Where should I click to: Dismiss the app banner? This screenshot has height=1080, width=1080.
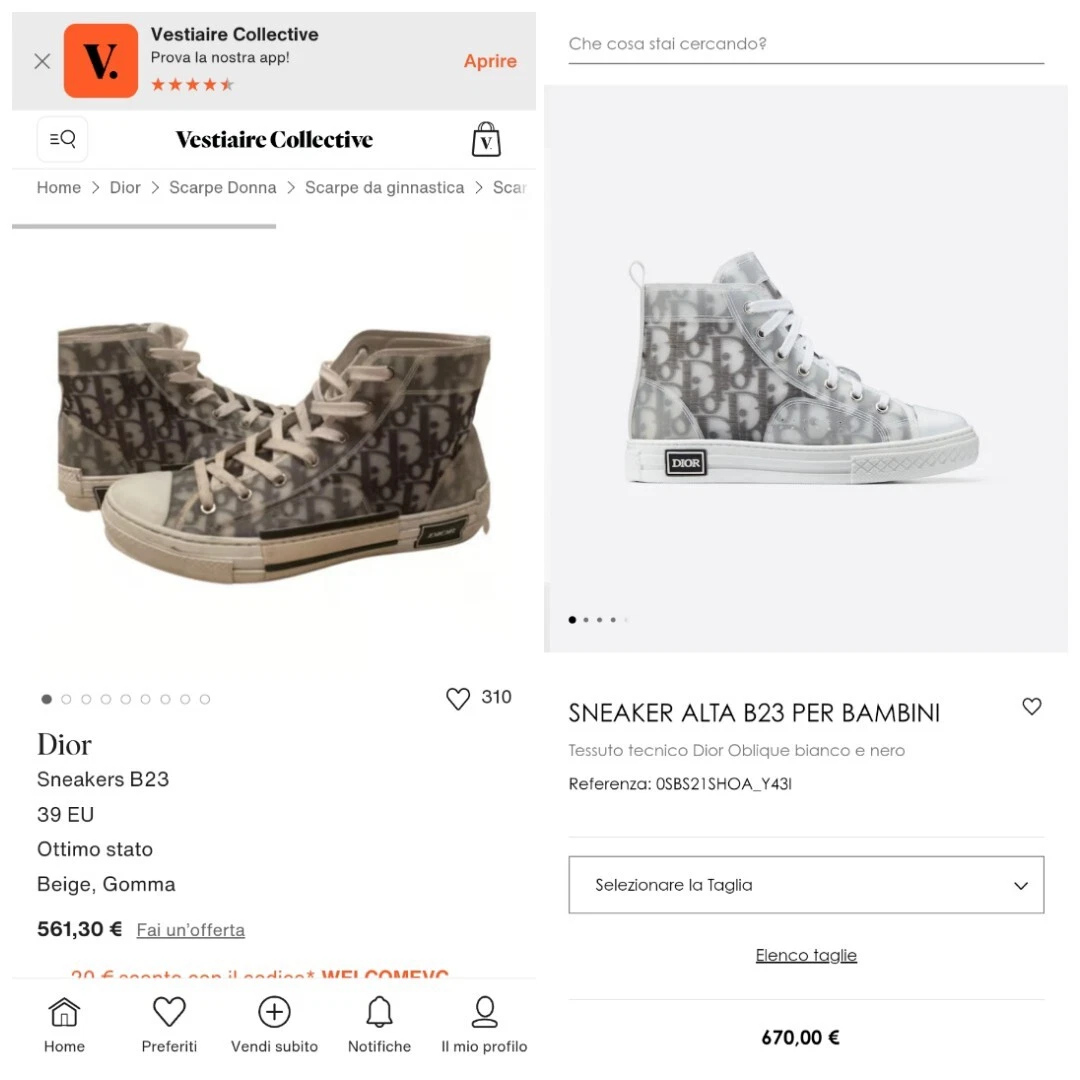pos(42,61)
